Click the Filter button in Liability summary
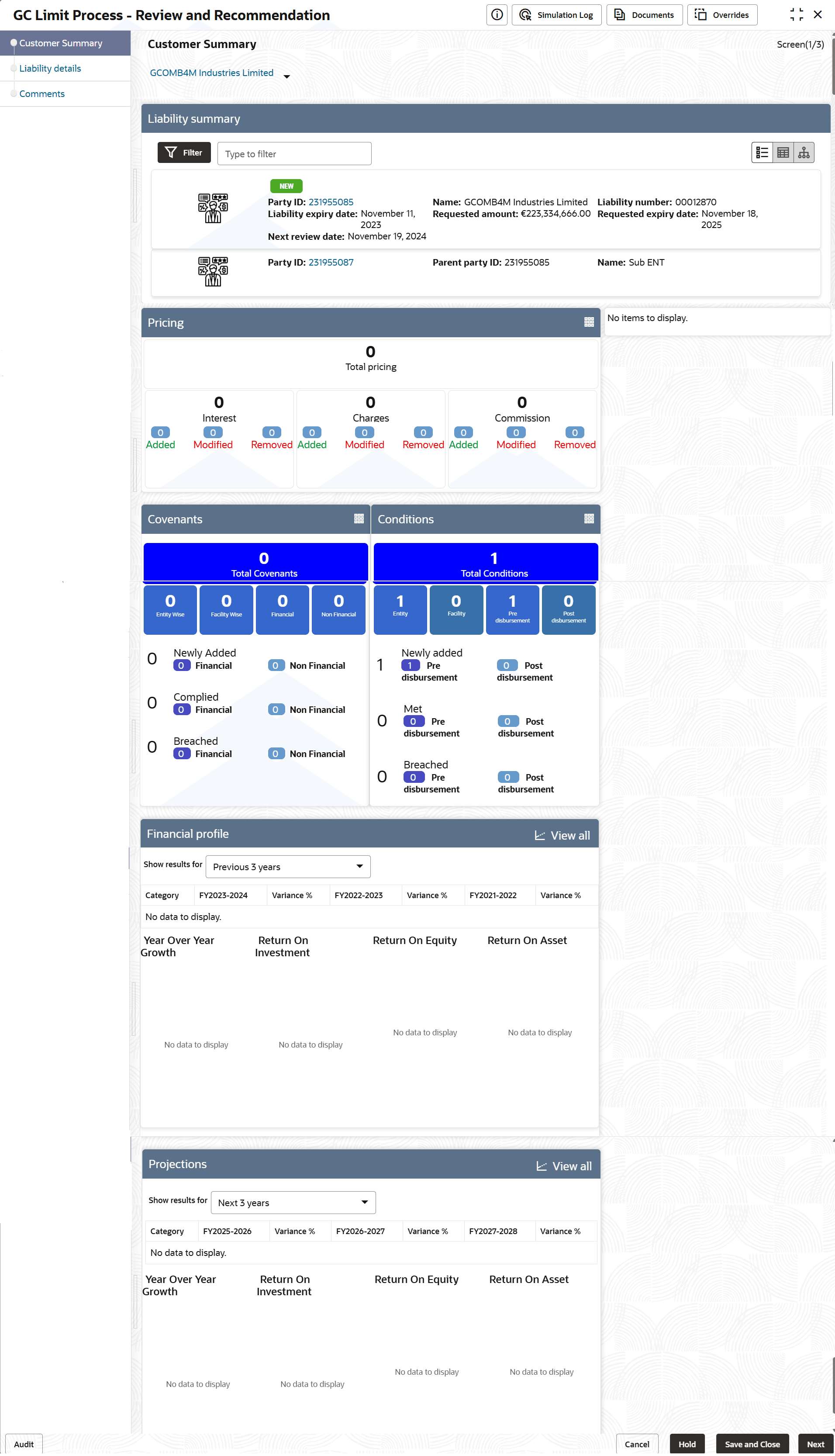 [x=184, y=152]
